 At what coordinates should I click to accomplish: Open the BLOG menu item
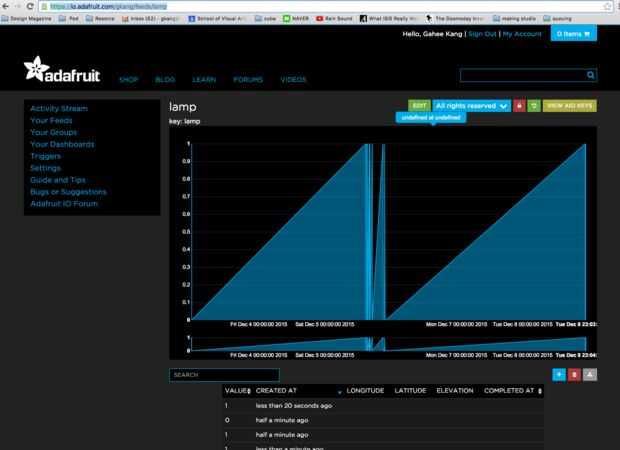[x=165, y=79]
